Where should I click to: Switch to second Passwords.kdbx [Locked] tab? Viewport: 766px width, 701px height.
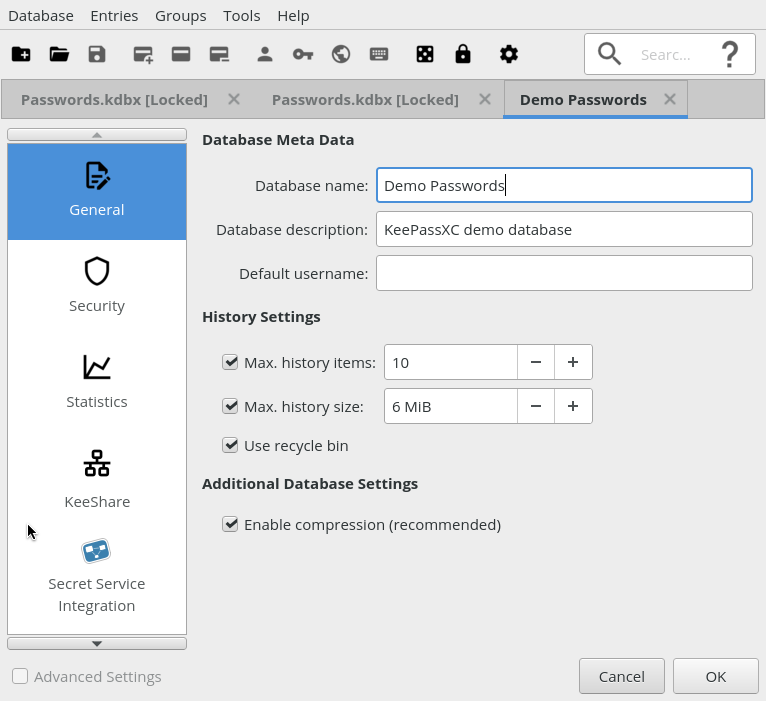click(365, 100)
